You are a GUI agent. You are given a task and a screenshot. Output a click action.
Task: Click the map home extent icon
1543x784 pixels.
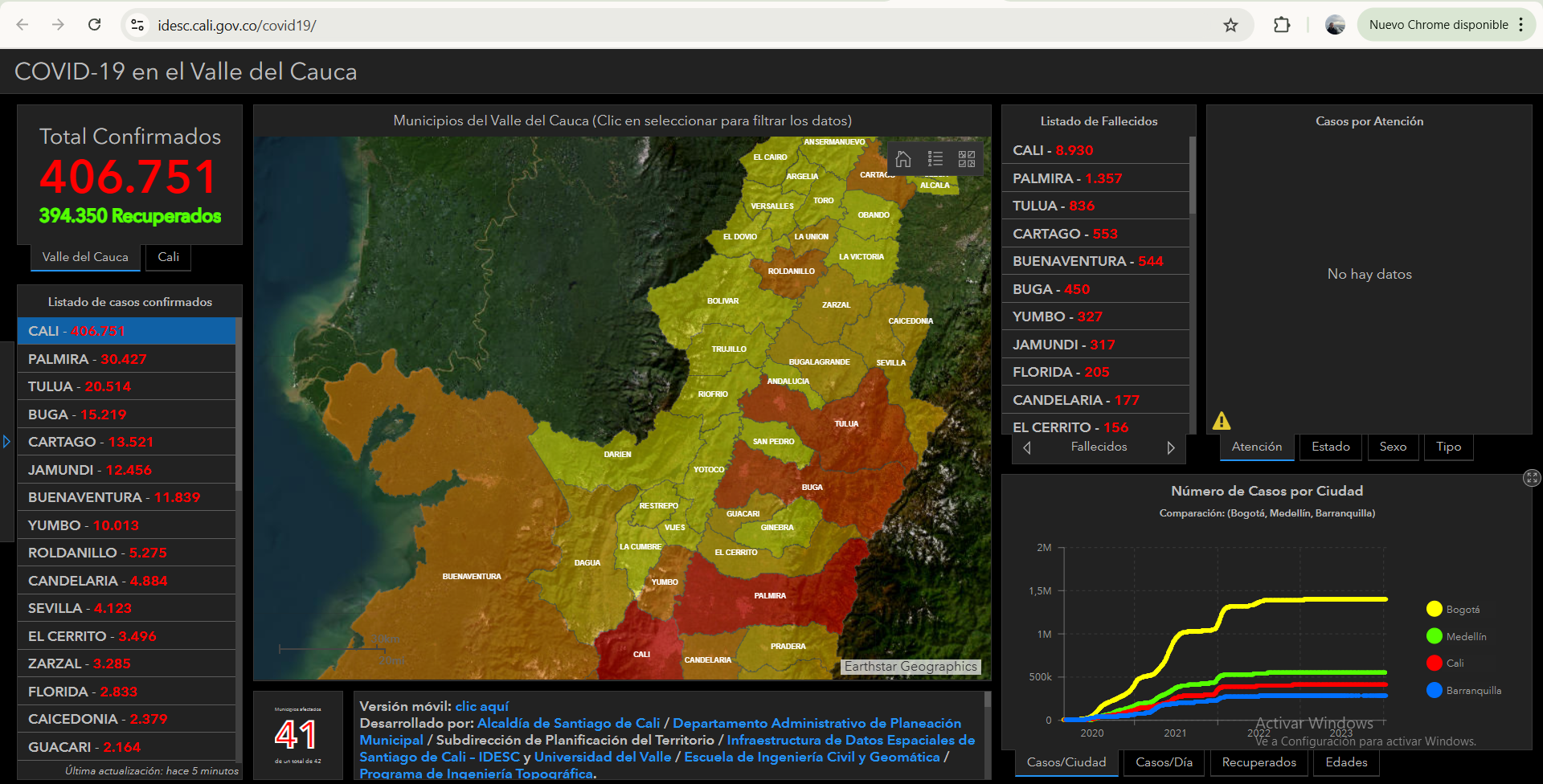pyautogui.click(x=903, y=159)
